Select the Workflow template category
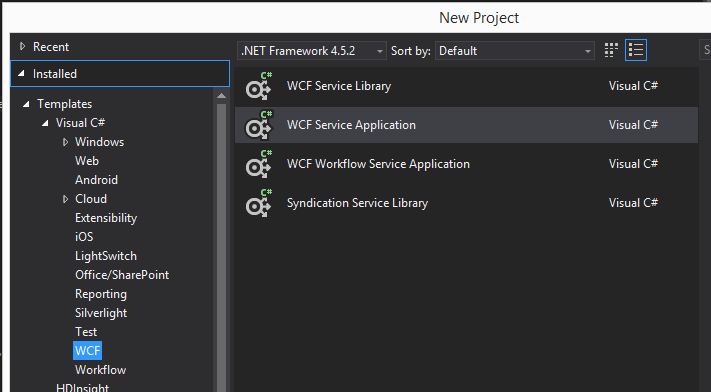Screen dimensions: 711x392 pyautogui.click(x=100, y=370)
